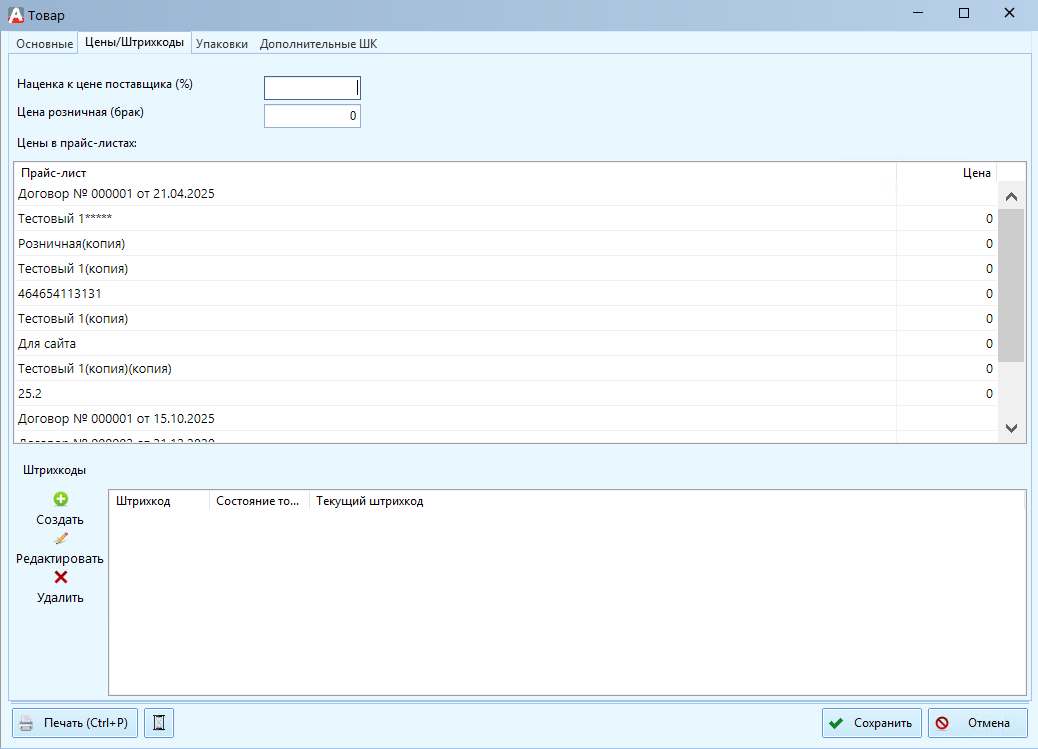Click the price cell for row 25.2
Screen dimensions: 1038x749
pyautogui.click(x=947, y=393)
